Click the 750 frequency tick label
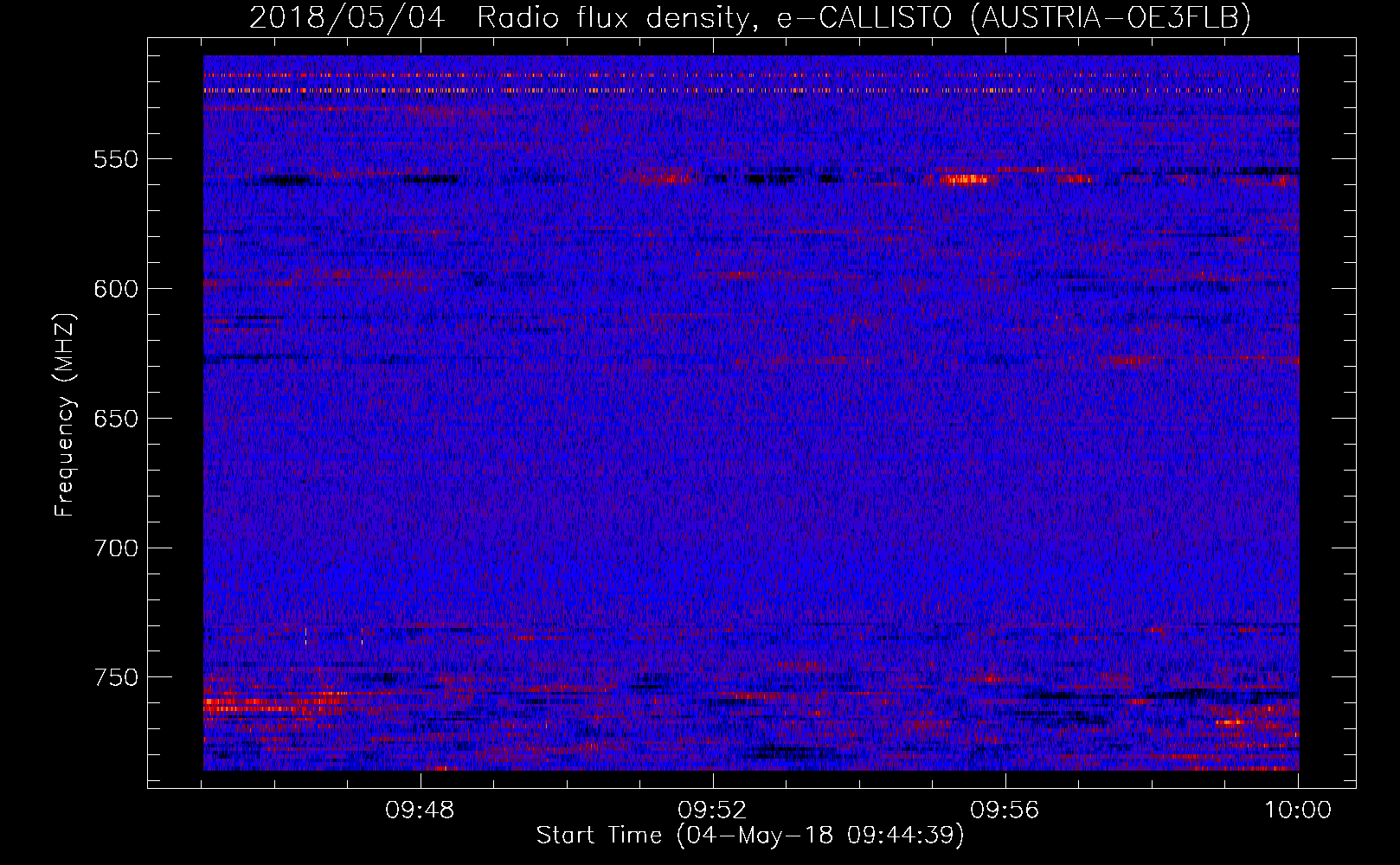Image resolution: width=1400 pixels, height=865 pixels. 116,677
